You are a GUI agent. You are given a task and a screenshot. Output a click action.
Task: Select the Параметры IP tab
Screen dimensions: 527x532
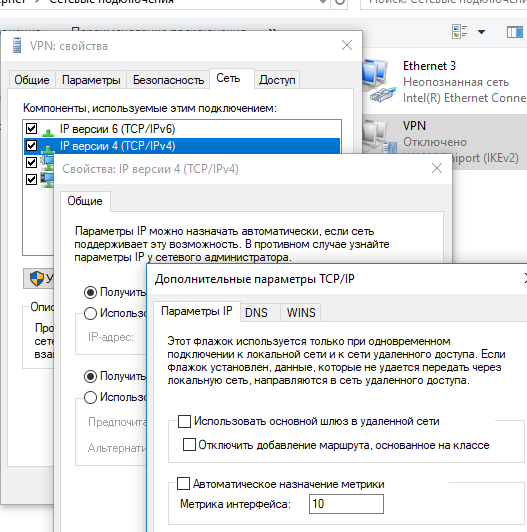pos(196,311)
